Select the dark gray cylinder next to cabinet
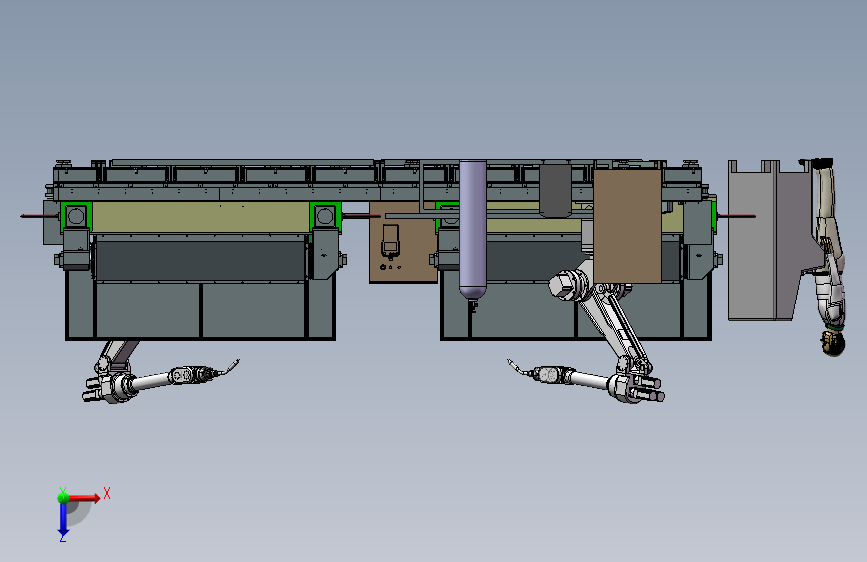 (x=555, y=190)
